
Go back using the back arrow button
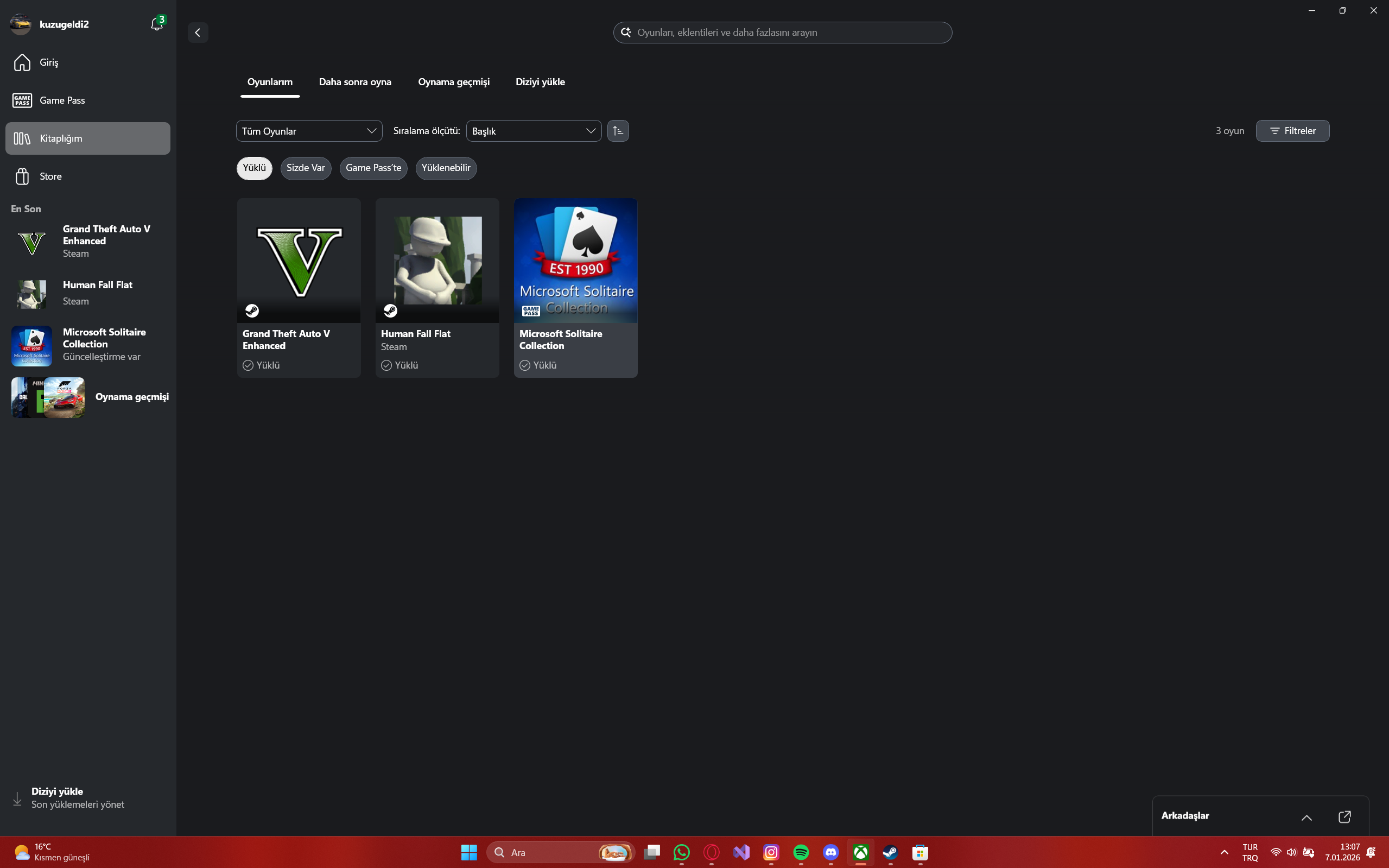pos(198,33)
